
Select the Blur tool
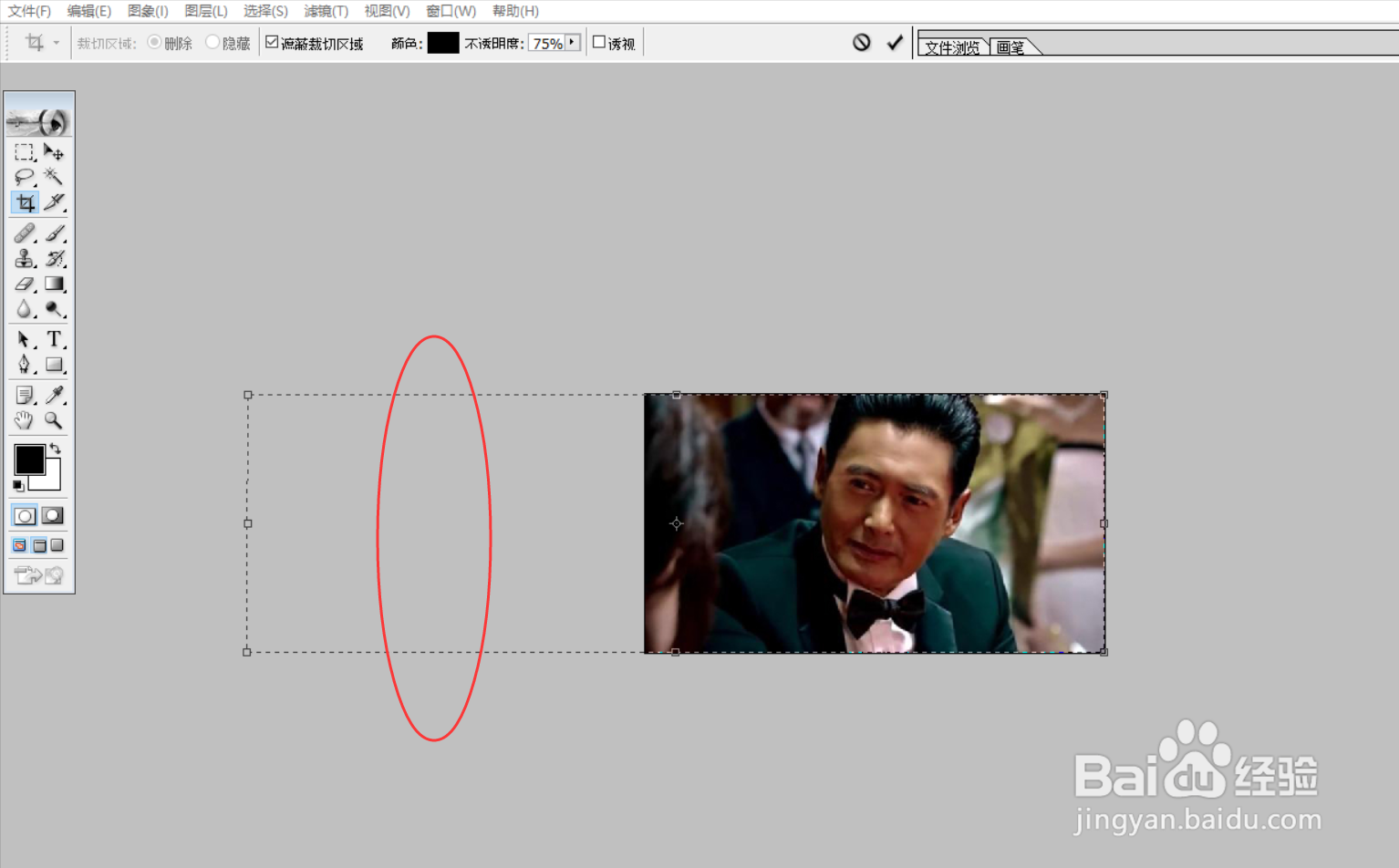pyautogui.click(x=25, y=310)
